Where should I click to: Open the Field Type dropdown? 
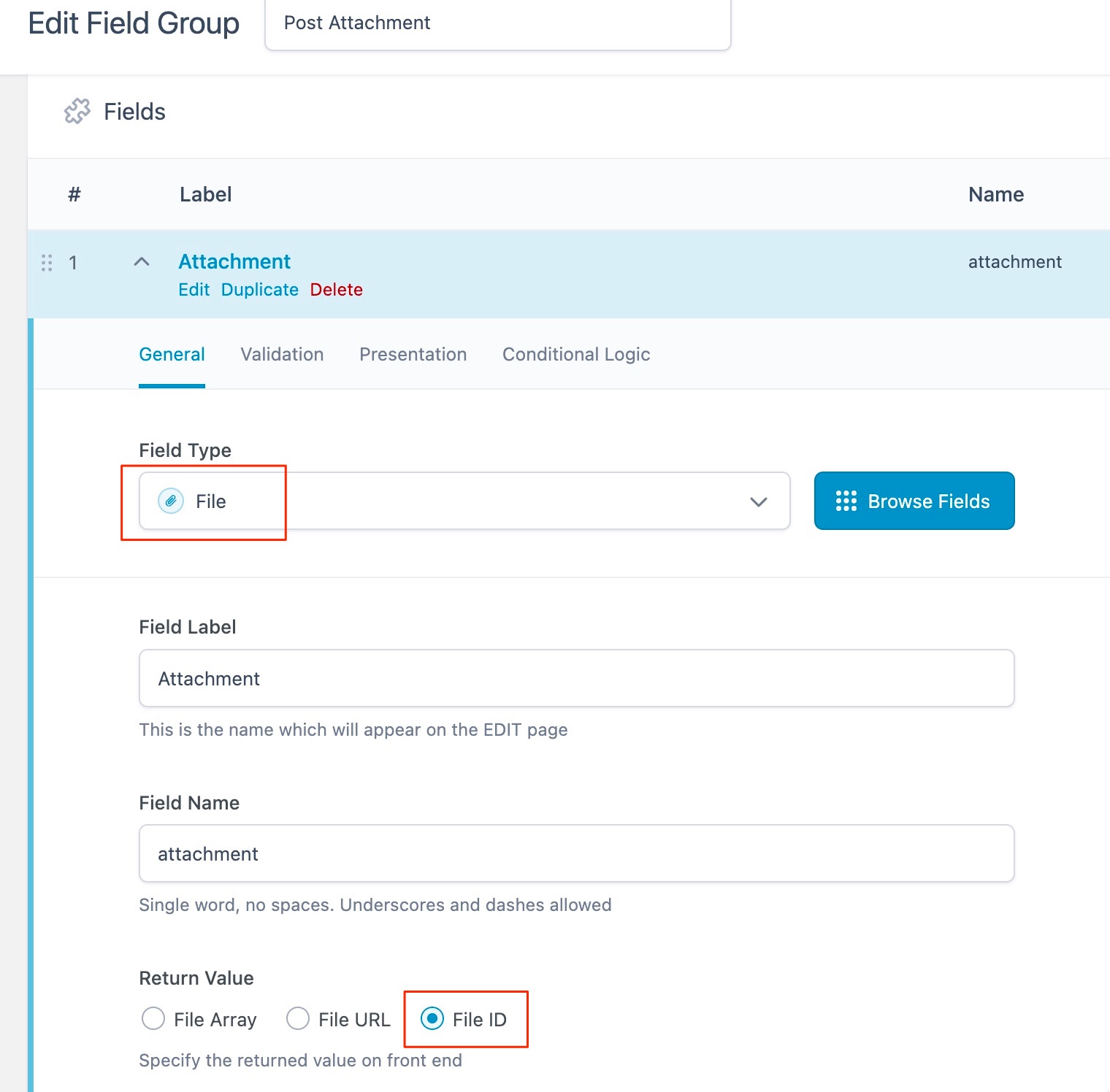[464, 501]
